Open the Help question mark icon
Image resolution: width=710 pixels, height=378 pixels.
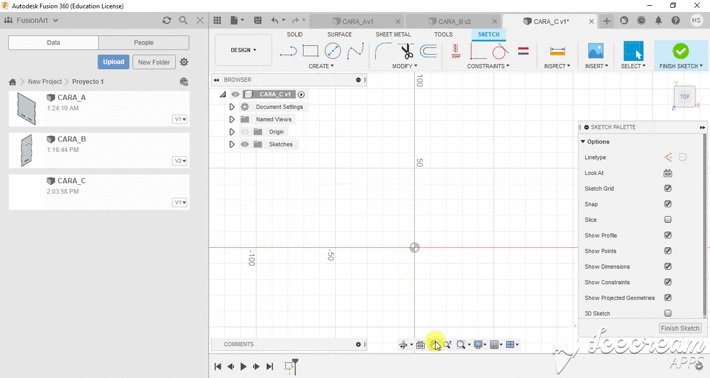tap(675, 20)
